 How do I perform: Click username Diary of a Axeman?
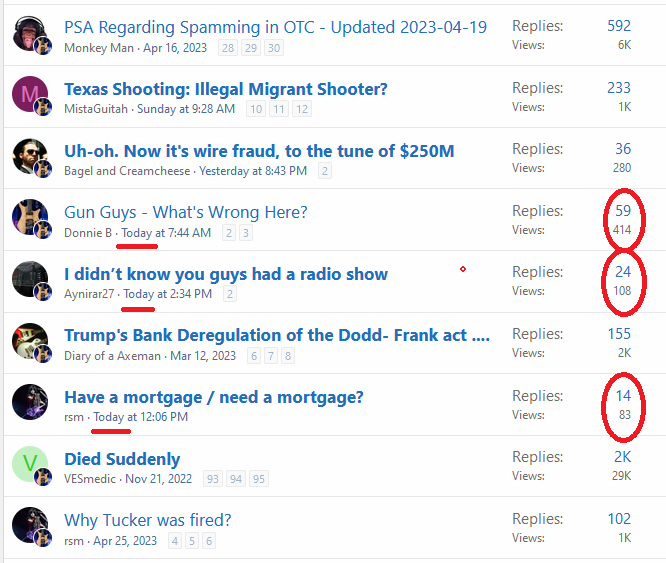pos(110,356)
